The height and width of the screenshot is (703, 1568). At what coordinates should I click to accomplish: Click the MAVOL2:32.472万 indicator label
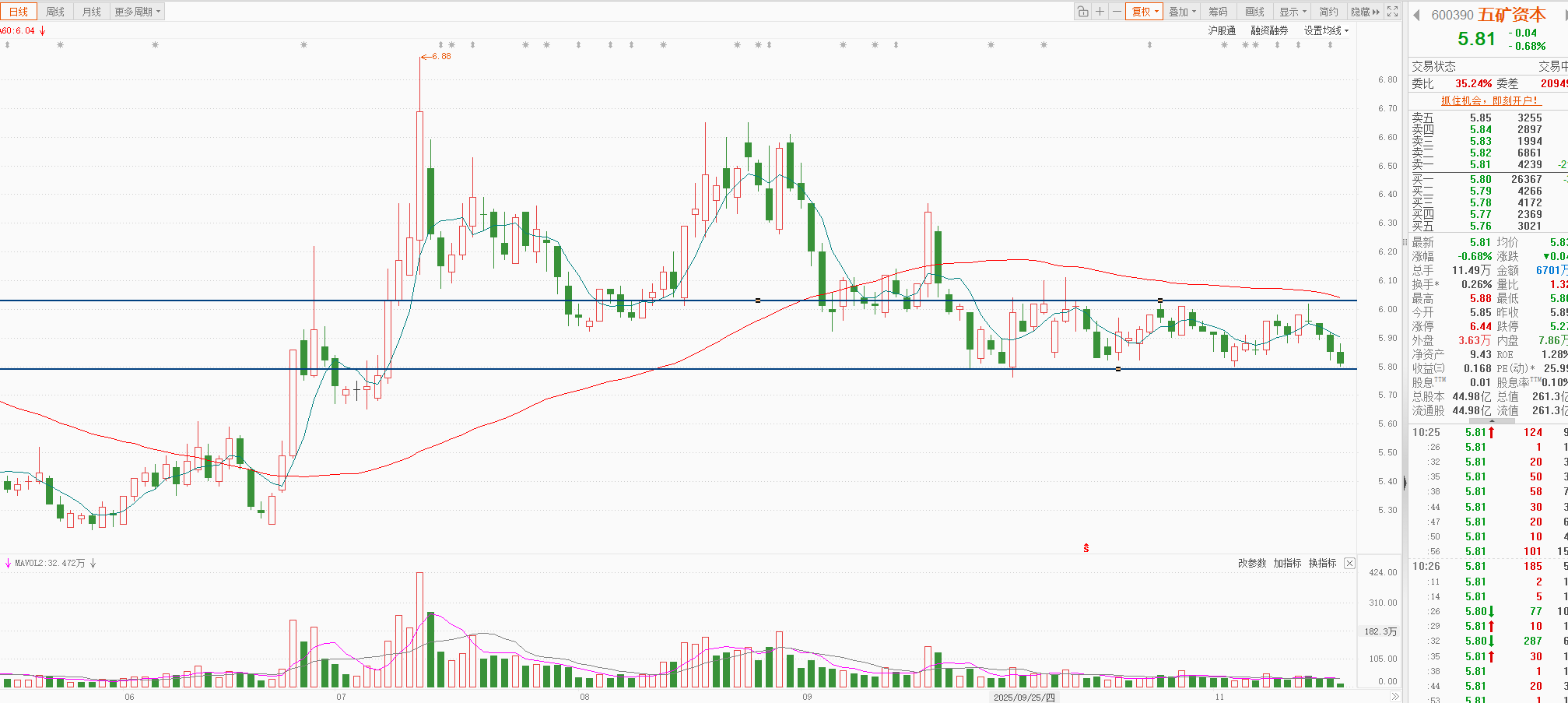[x=50, y=563]
